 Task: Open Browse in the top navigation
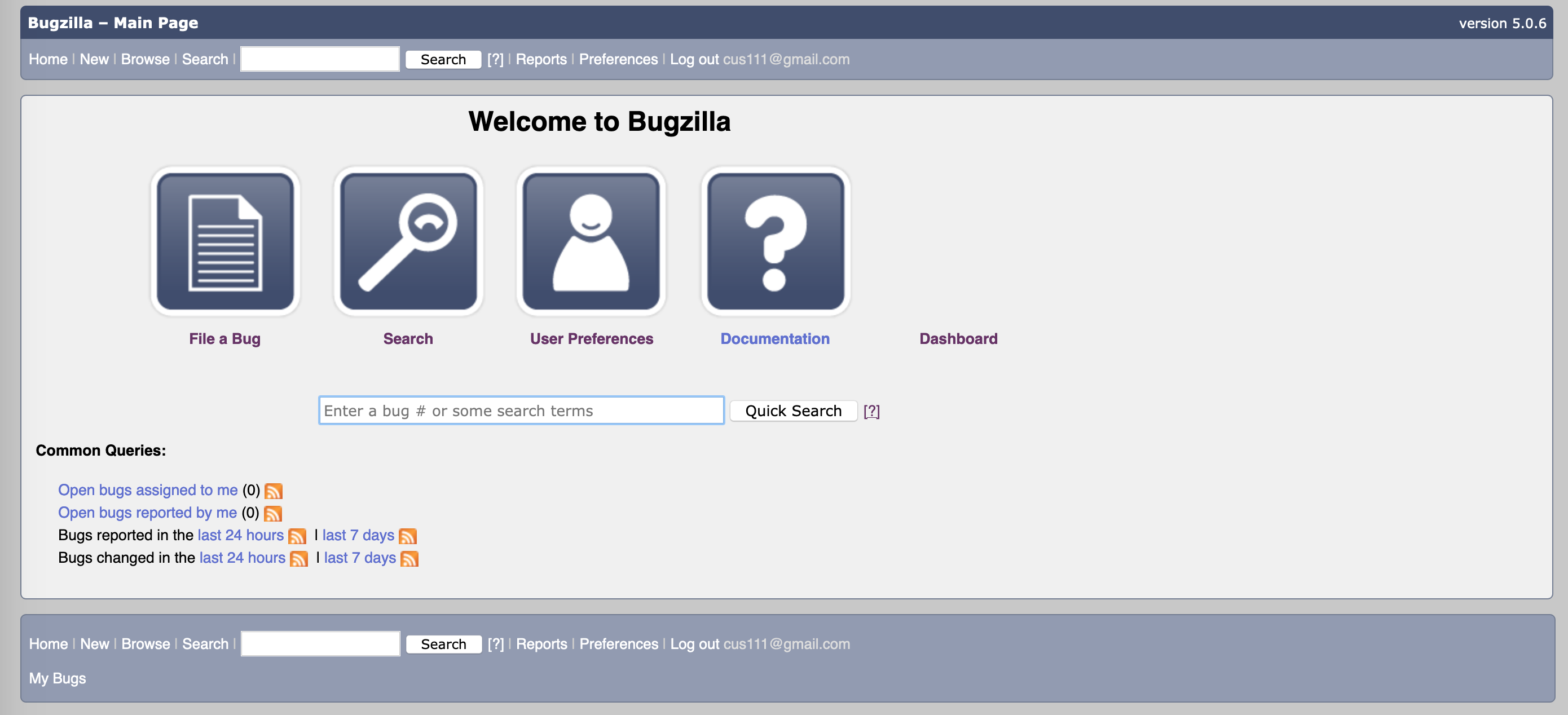pos(145,59)
